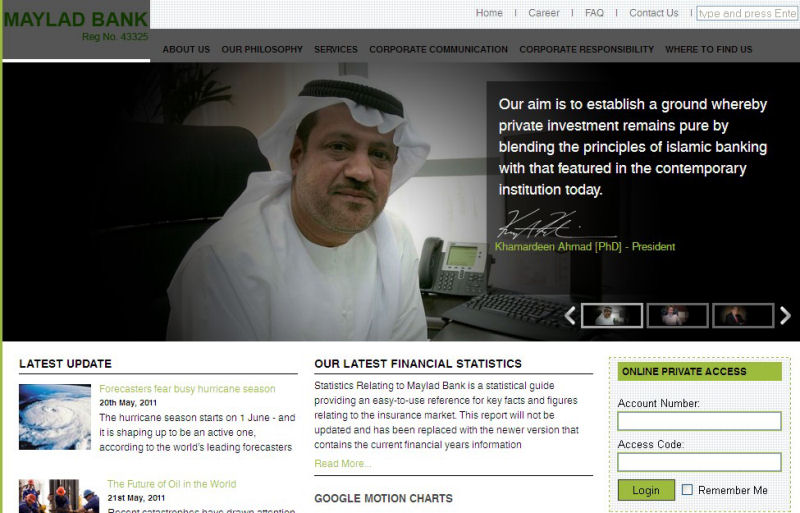Open the Services menu item
Screen dimensions: 800x513
[336, 50]
